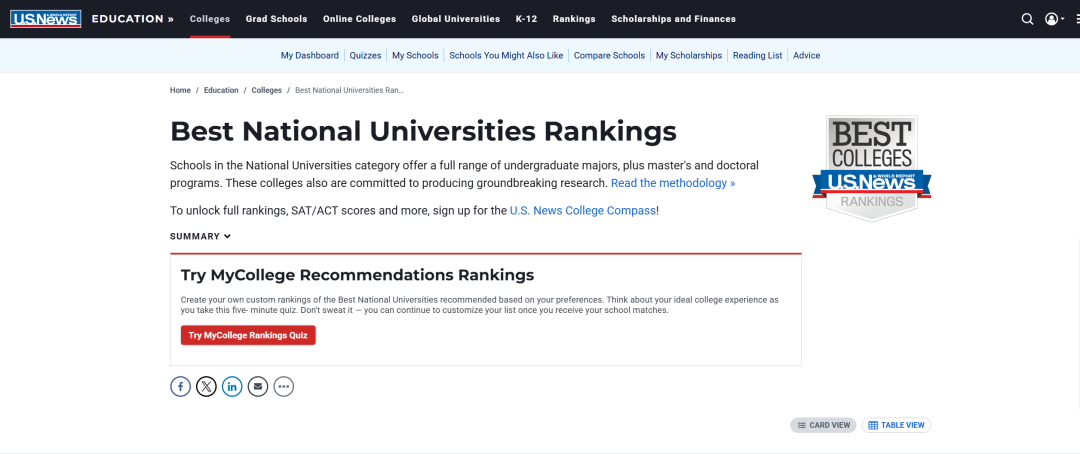Click the Best National Universities Rankings heading
Viewport: 1080px width, 454px height.
pyautogui.click(x=424, y=132)
